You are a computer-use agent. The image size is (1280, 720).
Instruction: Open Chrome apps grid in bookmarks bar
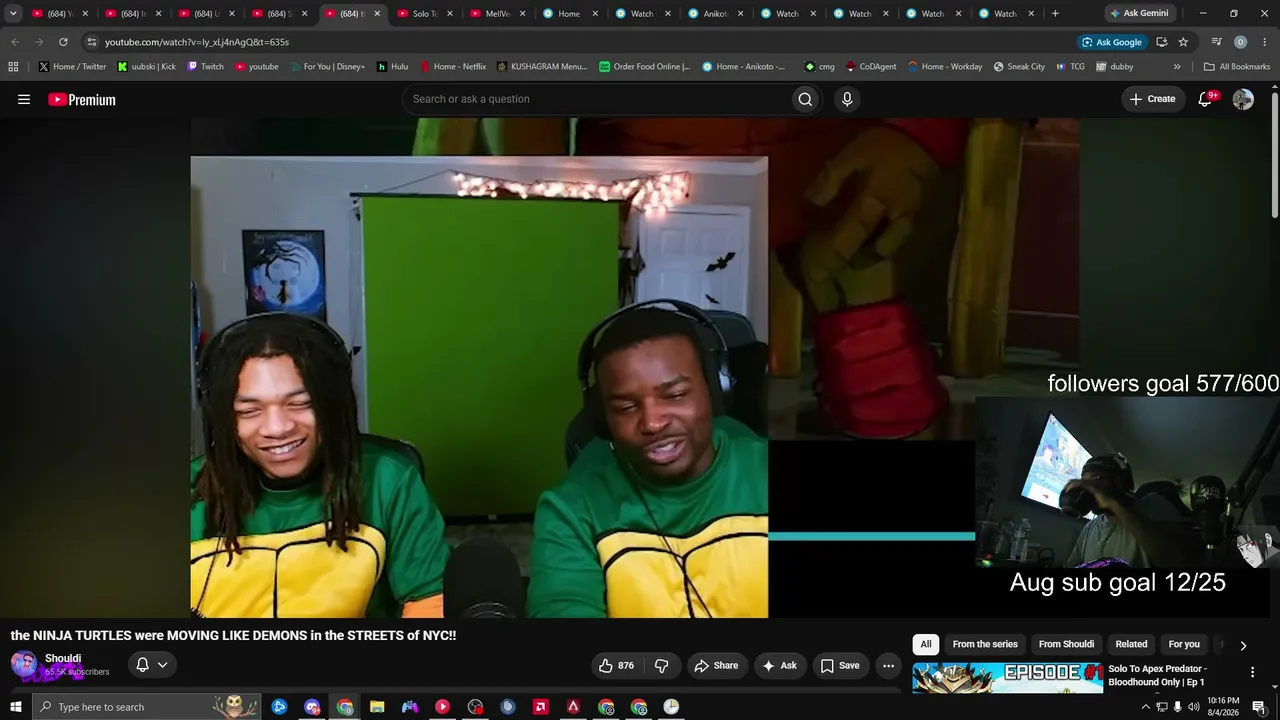point(13,66)
